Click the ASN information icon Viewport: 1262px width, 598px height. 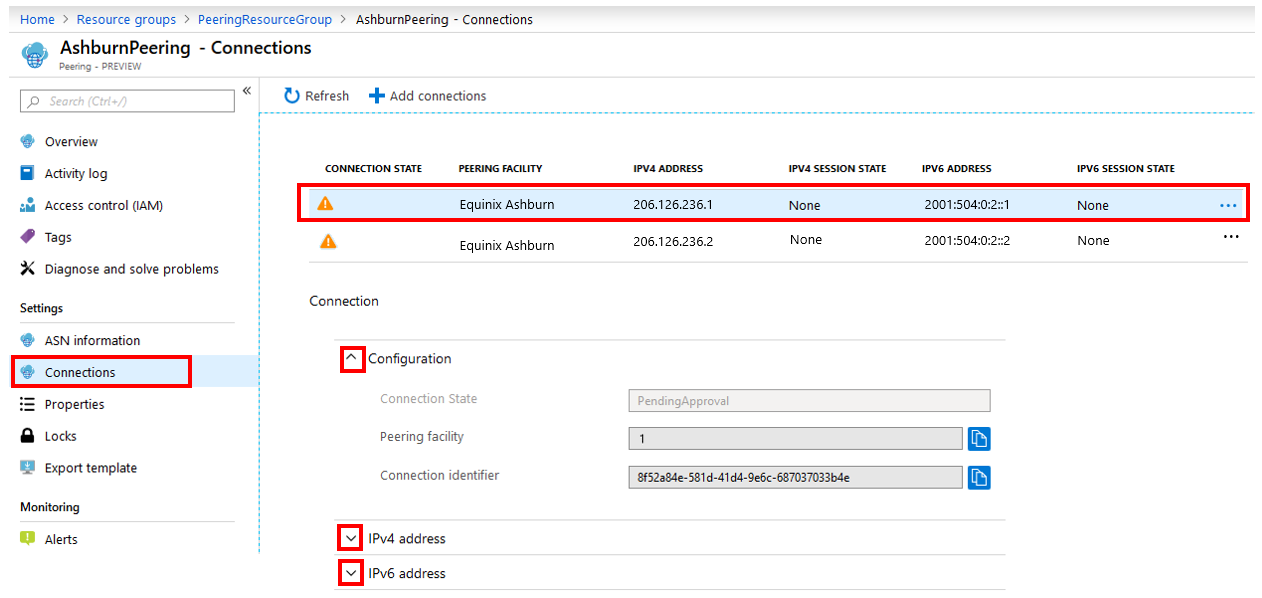click(28, 340)
